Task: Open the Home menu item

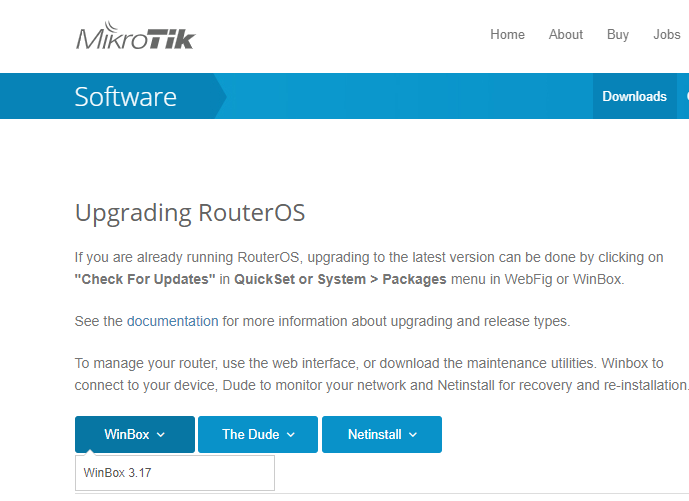Action: 508,34
